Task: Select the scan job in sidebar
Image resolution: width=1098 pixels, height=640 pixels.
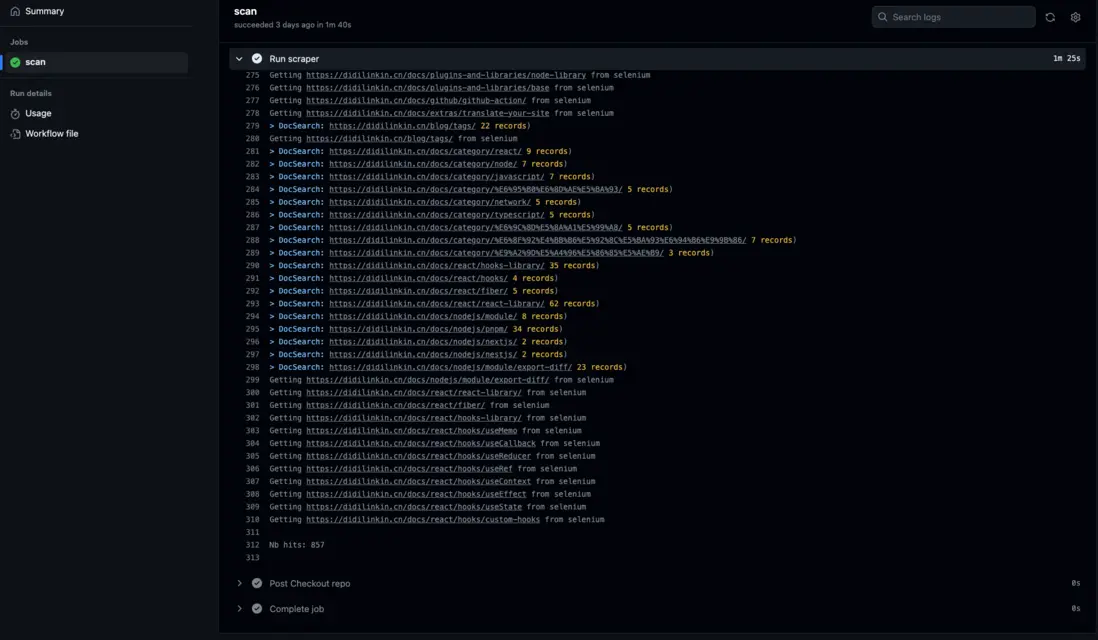Action: click(x=35, y=62)
